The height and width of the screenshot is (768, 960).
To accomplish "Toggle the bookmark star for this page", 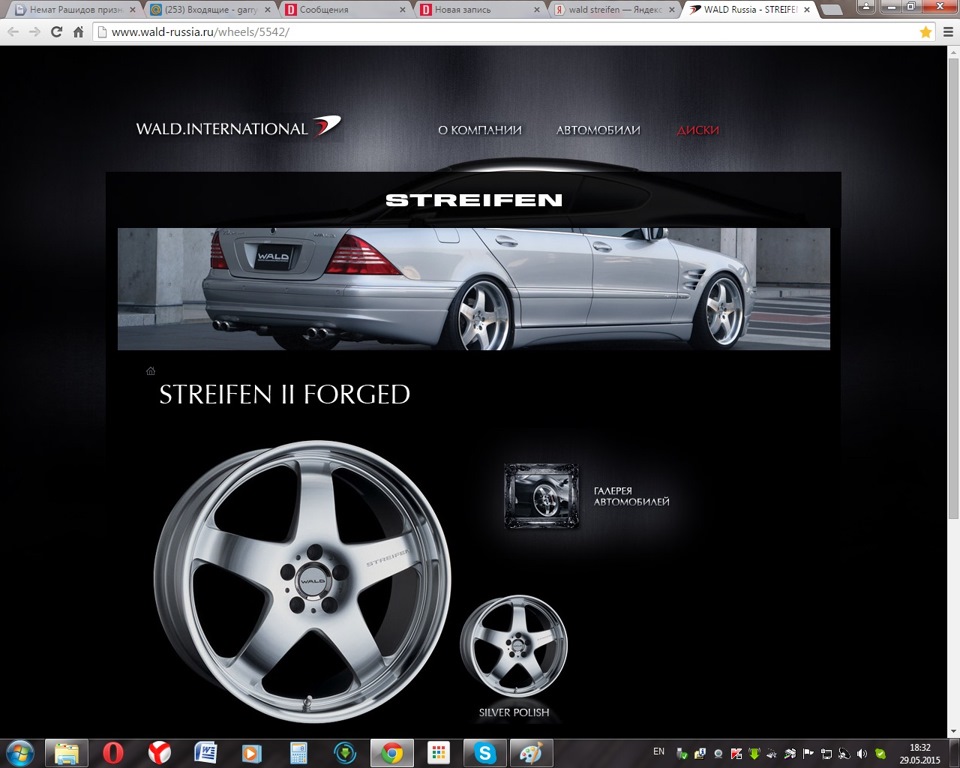I will click(x=926, y=31).
